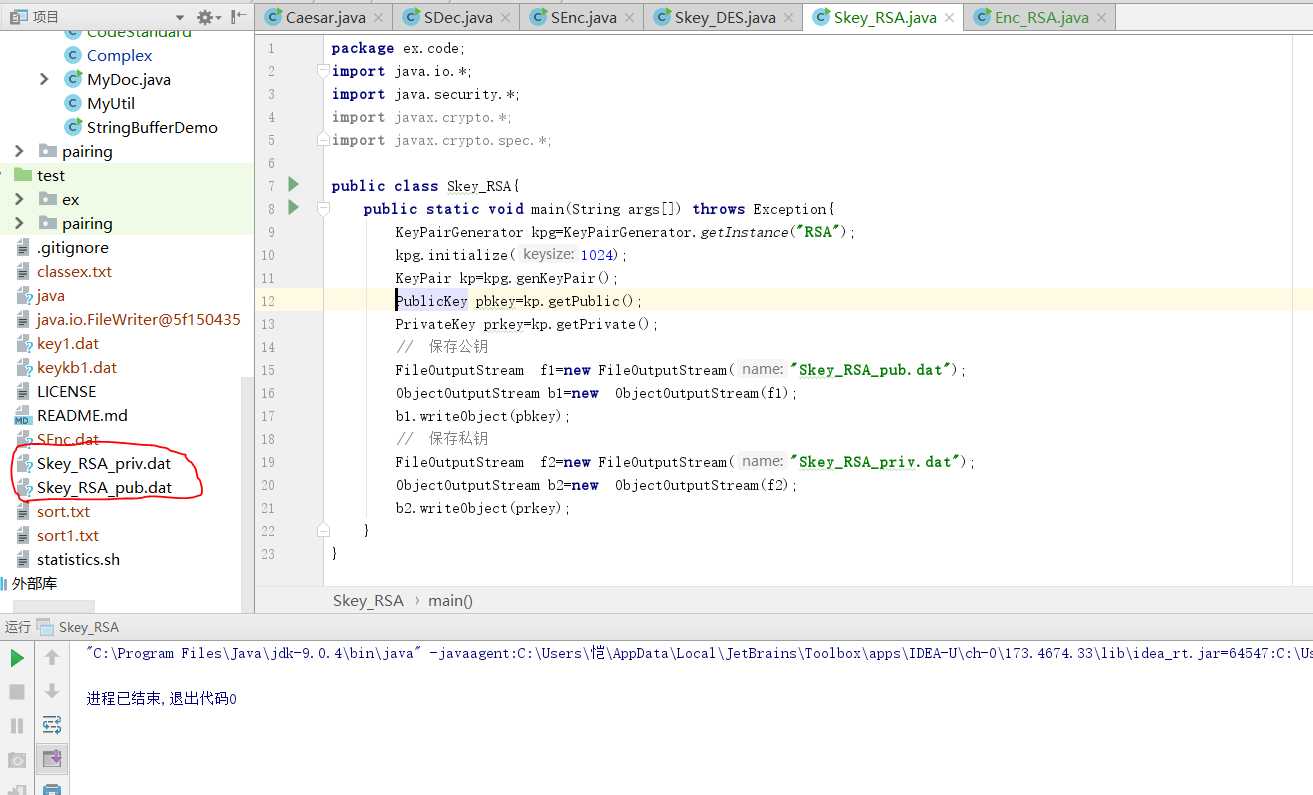Screen dimensions: 1313x795
Task: Click 外部库 external libraries node
Action: point(34,583)
